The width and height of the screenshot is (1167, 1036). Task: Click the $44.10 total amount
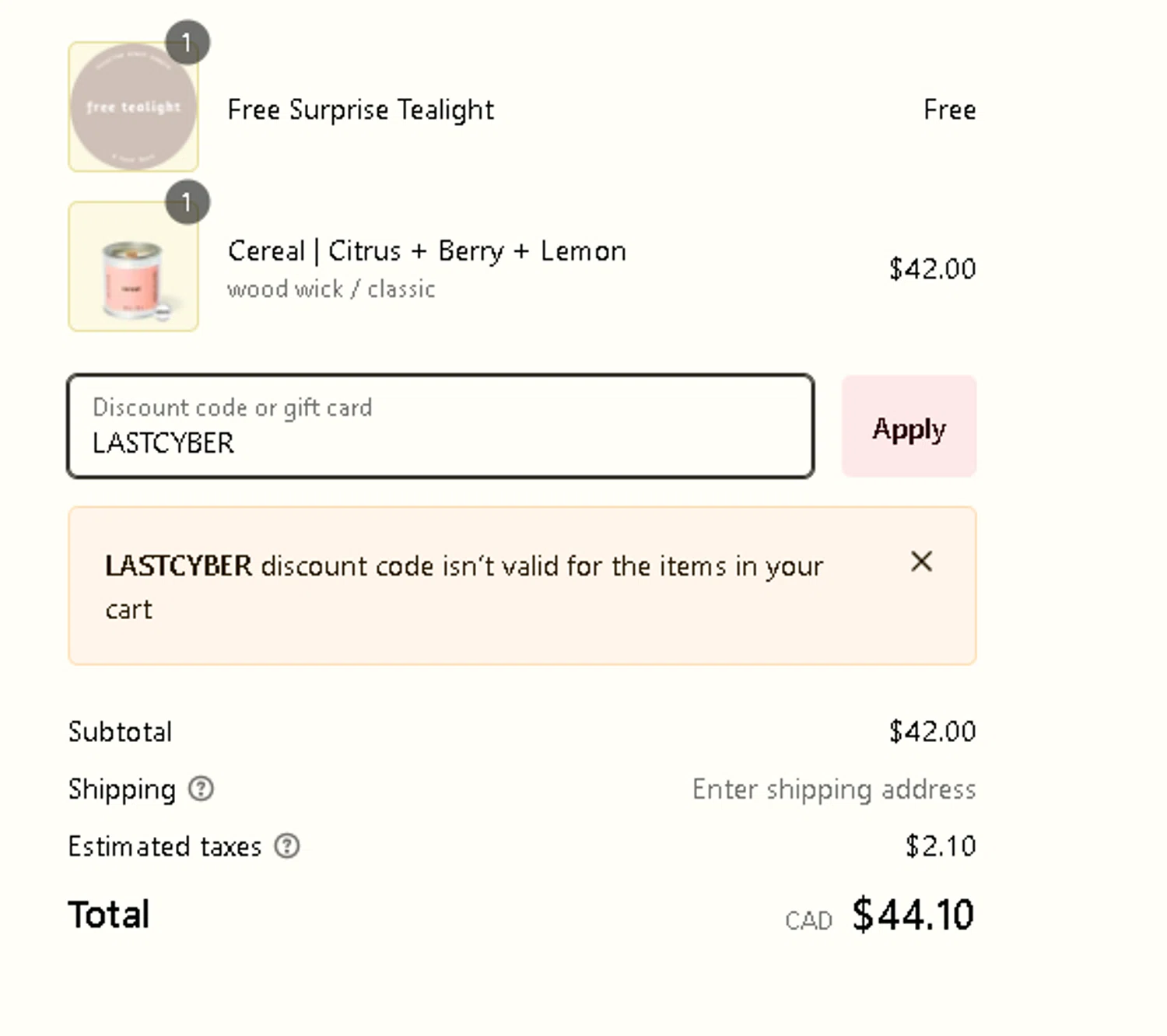913,914
